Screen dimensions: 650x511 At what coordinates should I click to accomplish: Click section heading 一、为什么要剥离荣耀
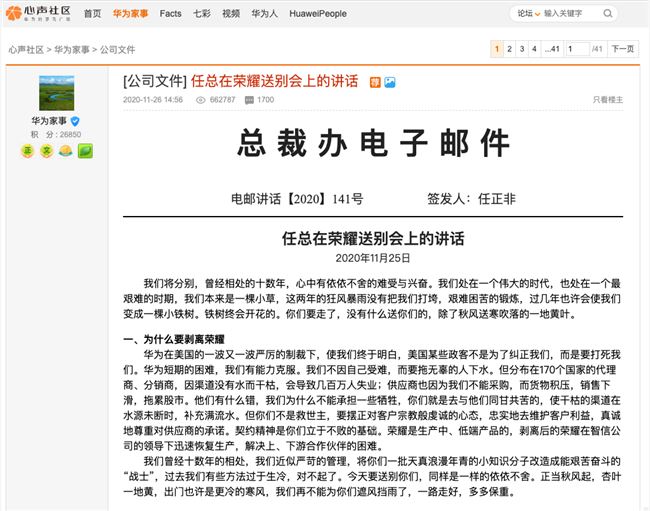pyautogui.click(x=174, y=339)
